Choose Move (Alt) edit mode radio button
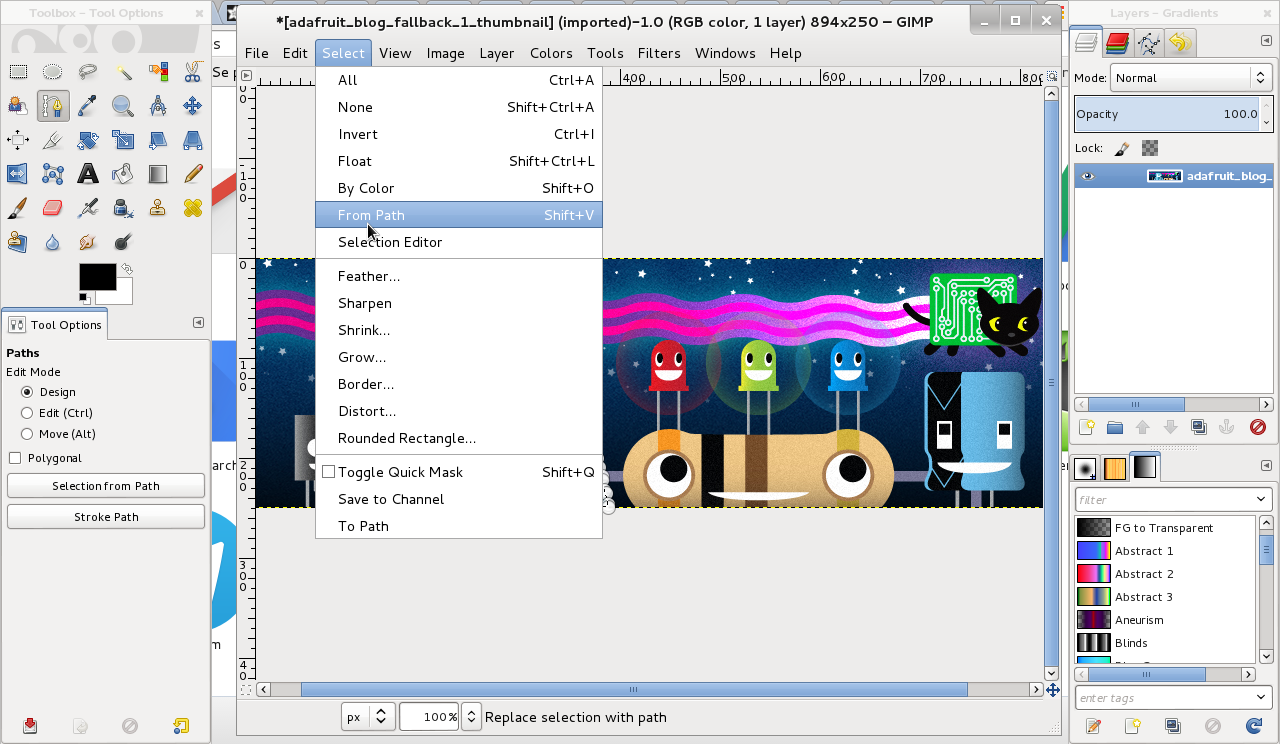 pos(27,434)
